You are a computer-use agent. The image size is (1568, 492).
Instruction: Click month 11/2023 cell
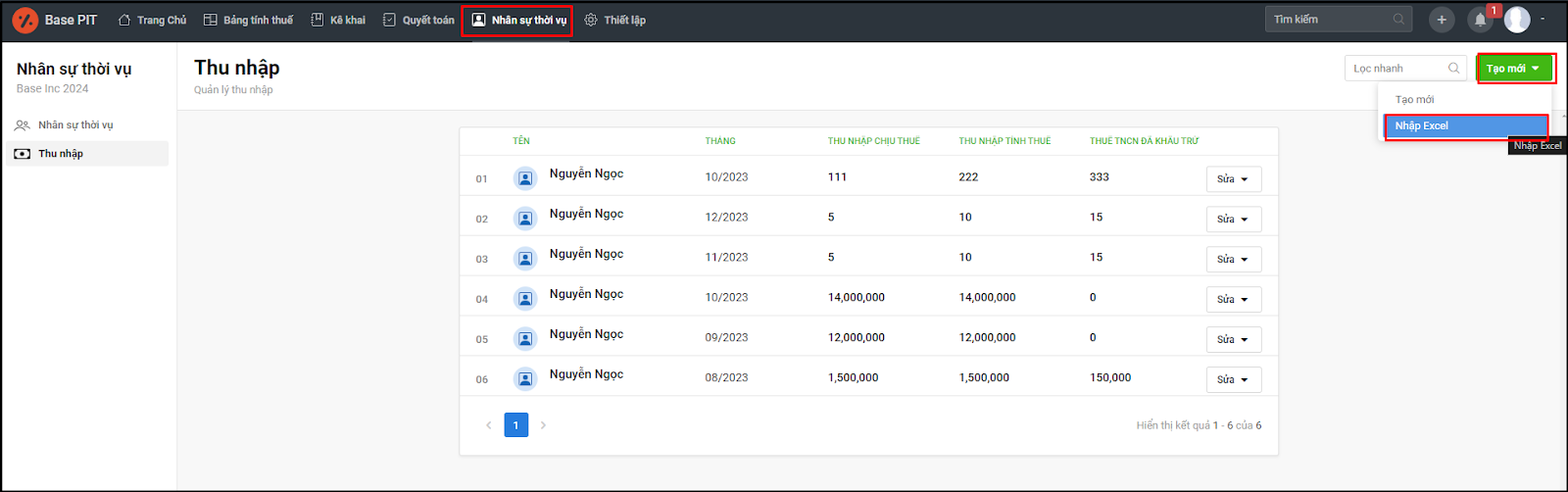(x=726, y=258)
